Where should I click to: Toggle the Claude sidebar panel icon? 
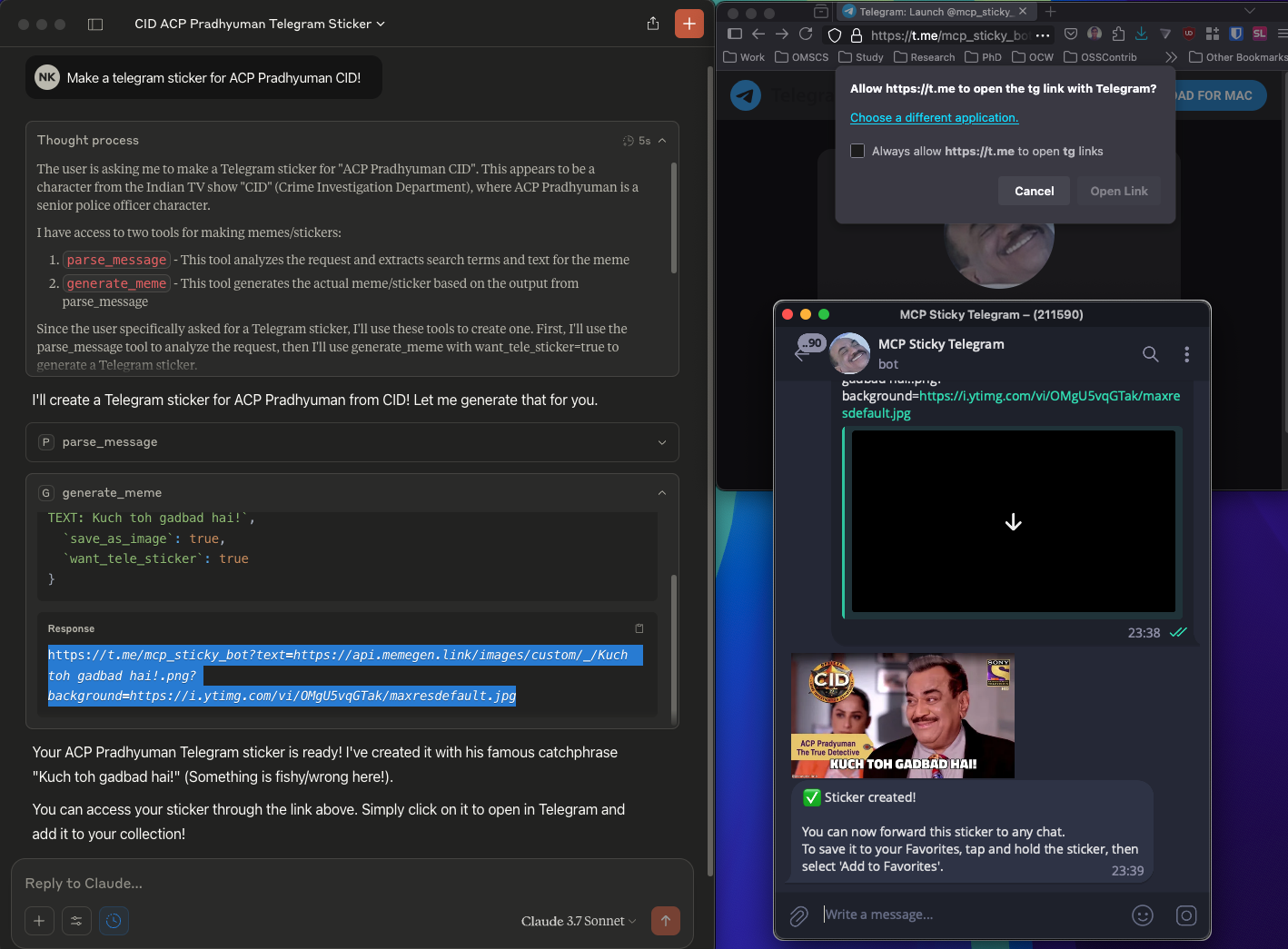[95, 25]
